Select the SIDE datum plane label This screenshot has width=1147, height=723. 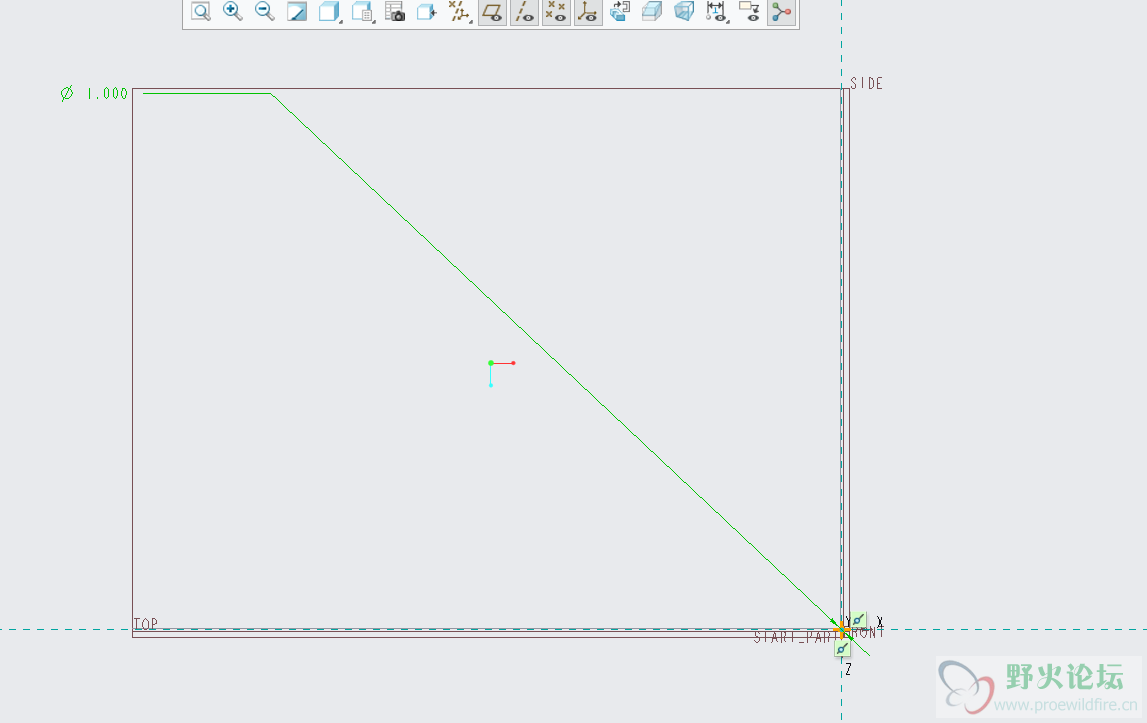866,83
